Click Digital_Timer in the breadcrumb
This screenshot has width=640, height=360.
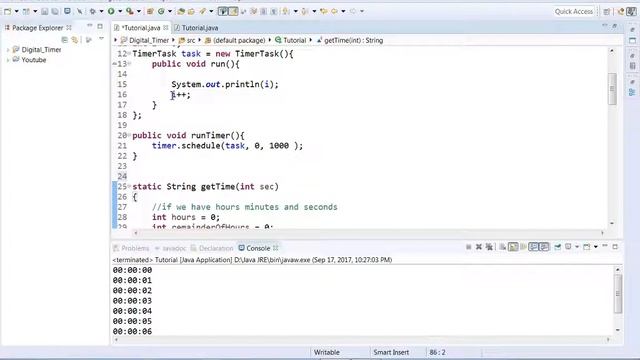click(x=149, y=40)
